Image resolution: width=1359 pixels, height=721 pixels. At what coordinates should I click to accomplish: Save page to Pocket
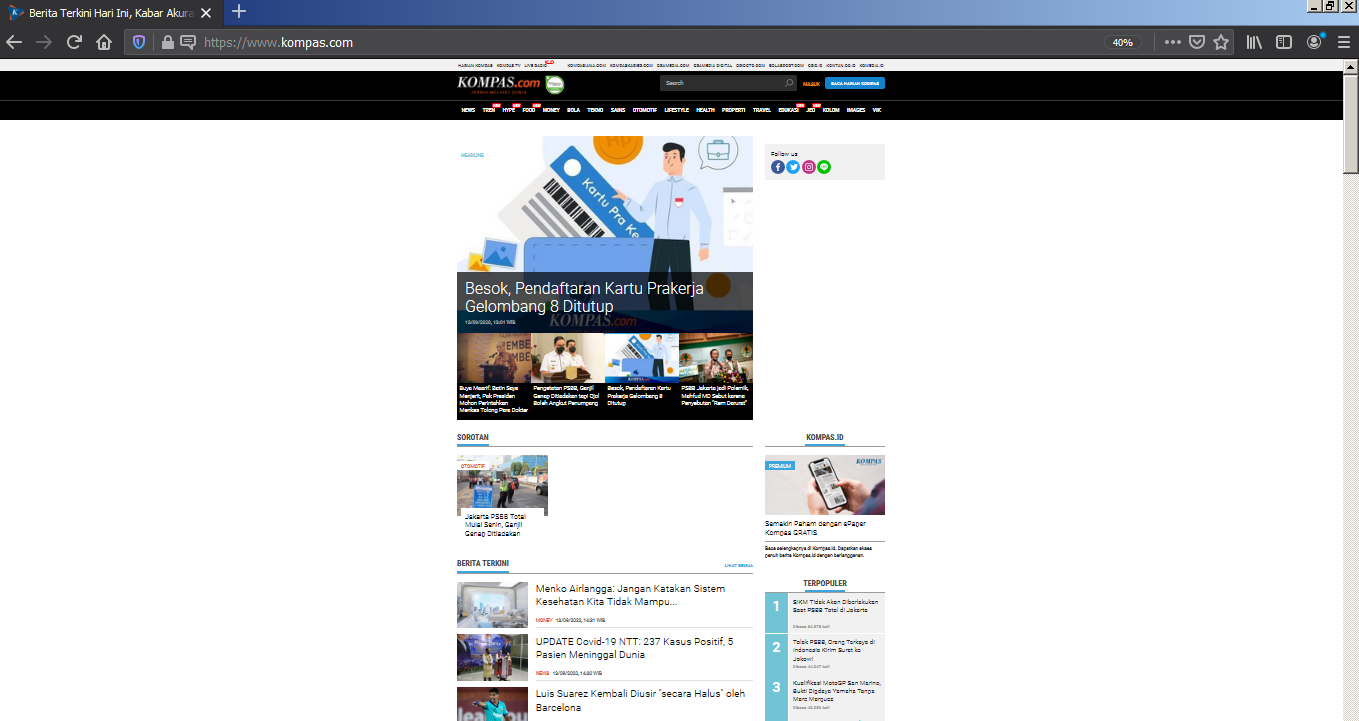pyautogui.click(x=1197, y=42)
